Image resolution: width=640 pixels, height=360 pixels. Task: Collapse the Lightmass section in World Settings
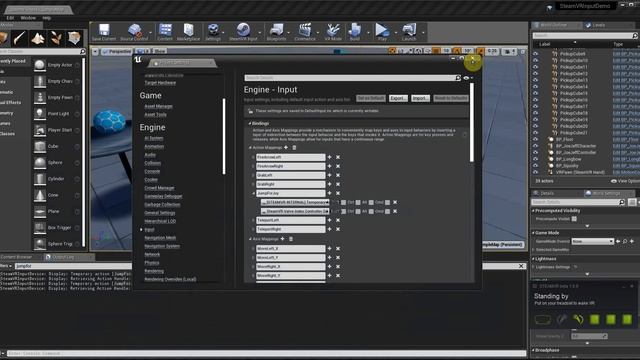click(533, 259)
